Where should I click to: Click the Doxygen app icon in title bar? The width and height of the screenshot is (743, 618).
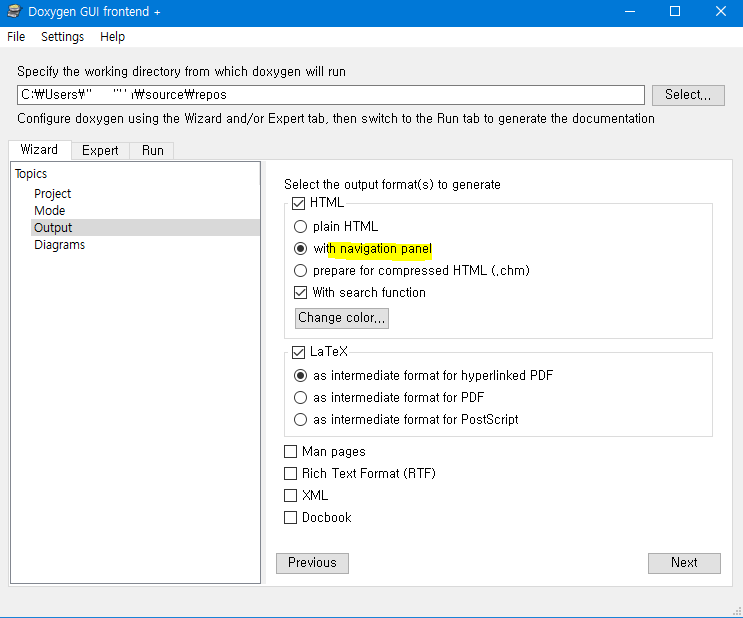pyautogui.click(x=15, y=11)
